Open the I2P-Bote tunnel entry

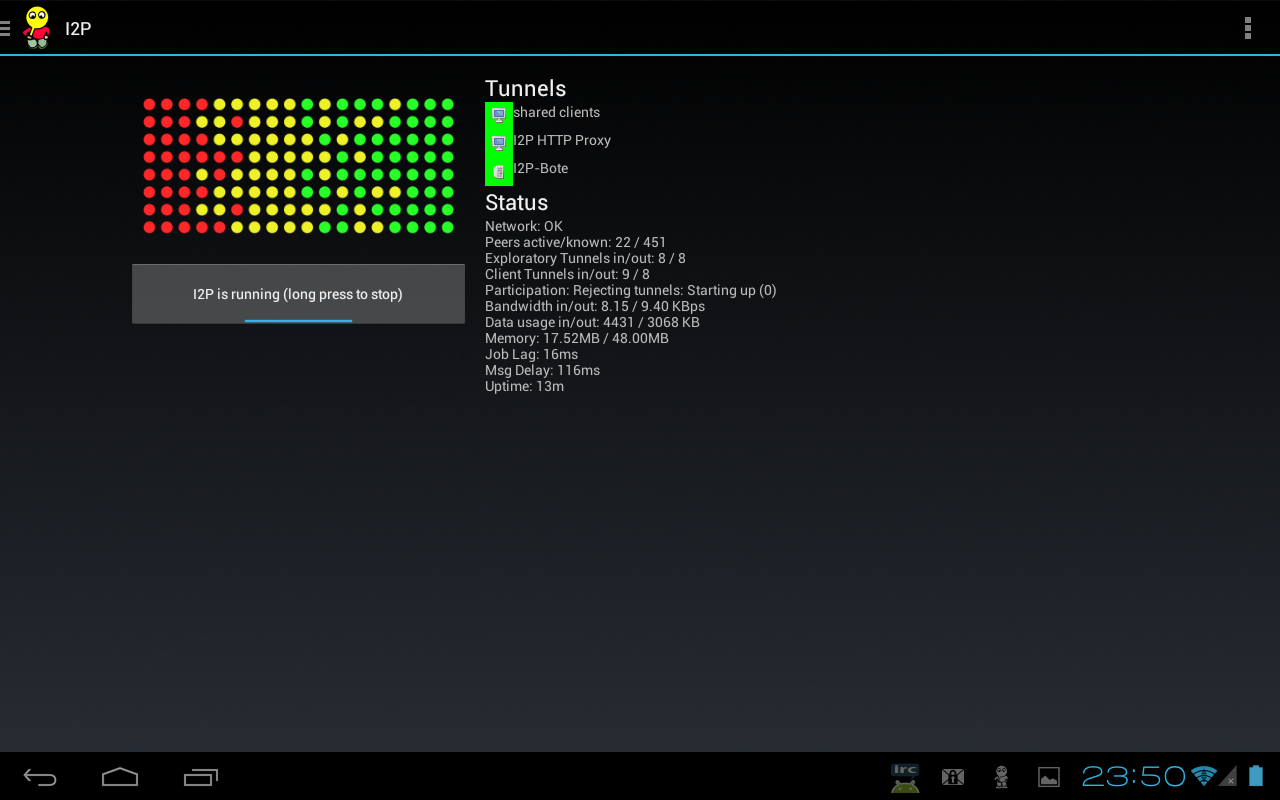(541, 168)
